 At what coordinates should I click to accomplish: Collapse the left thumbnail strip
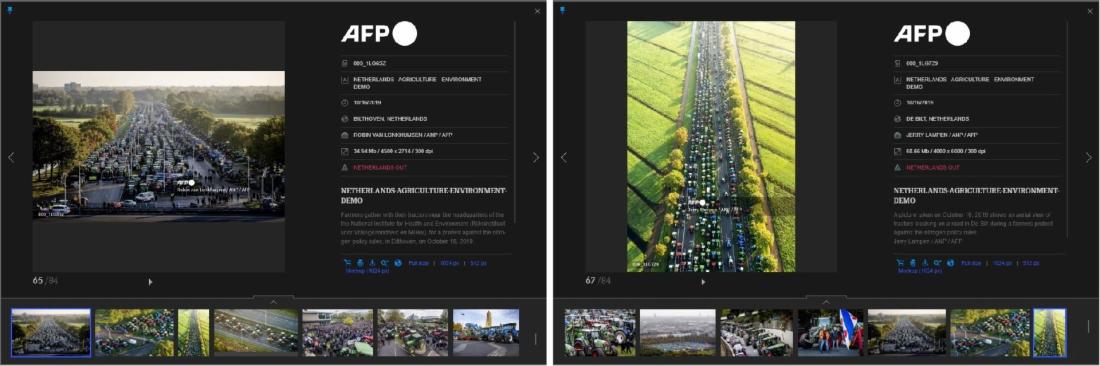point(273,301)
